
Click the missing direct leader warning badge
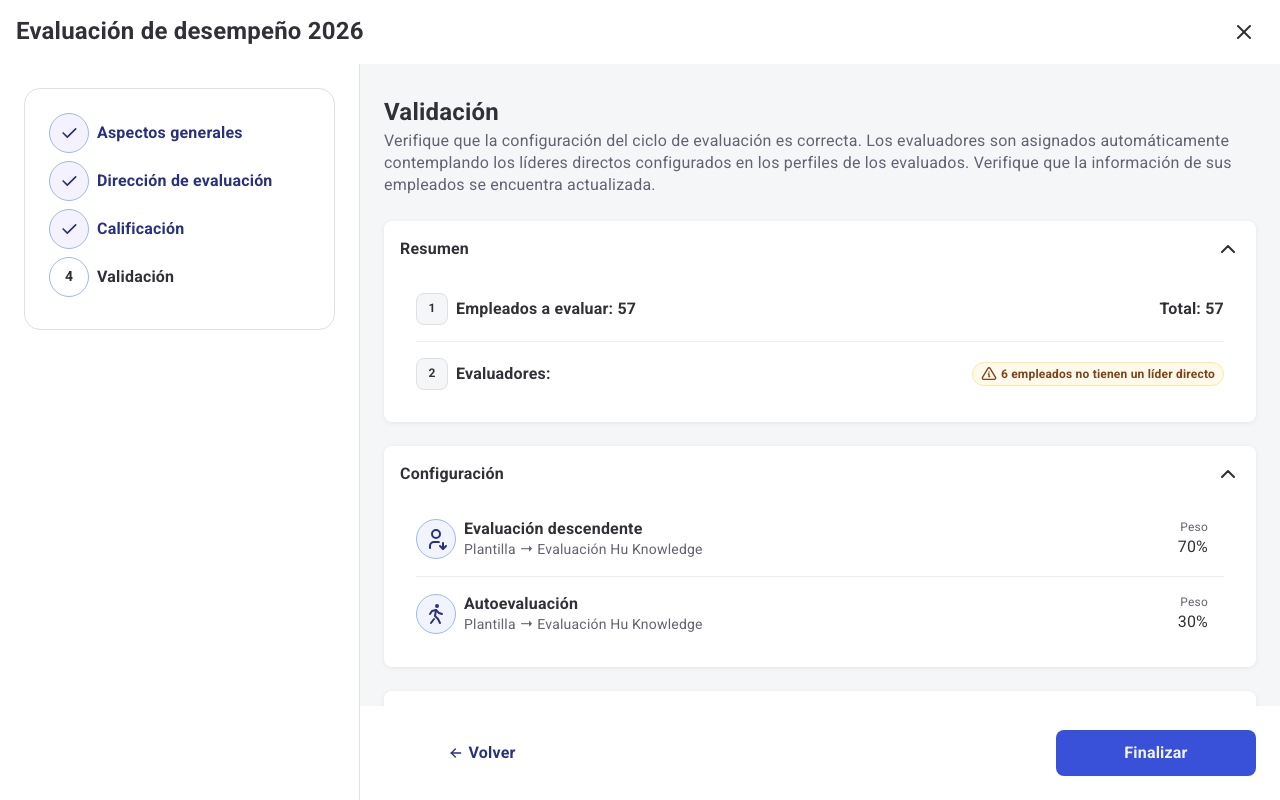[1098, 374]
